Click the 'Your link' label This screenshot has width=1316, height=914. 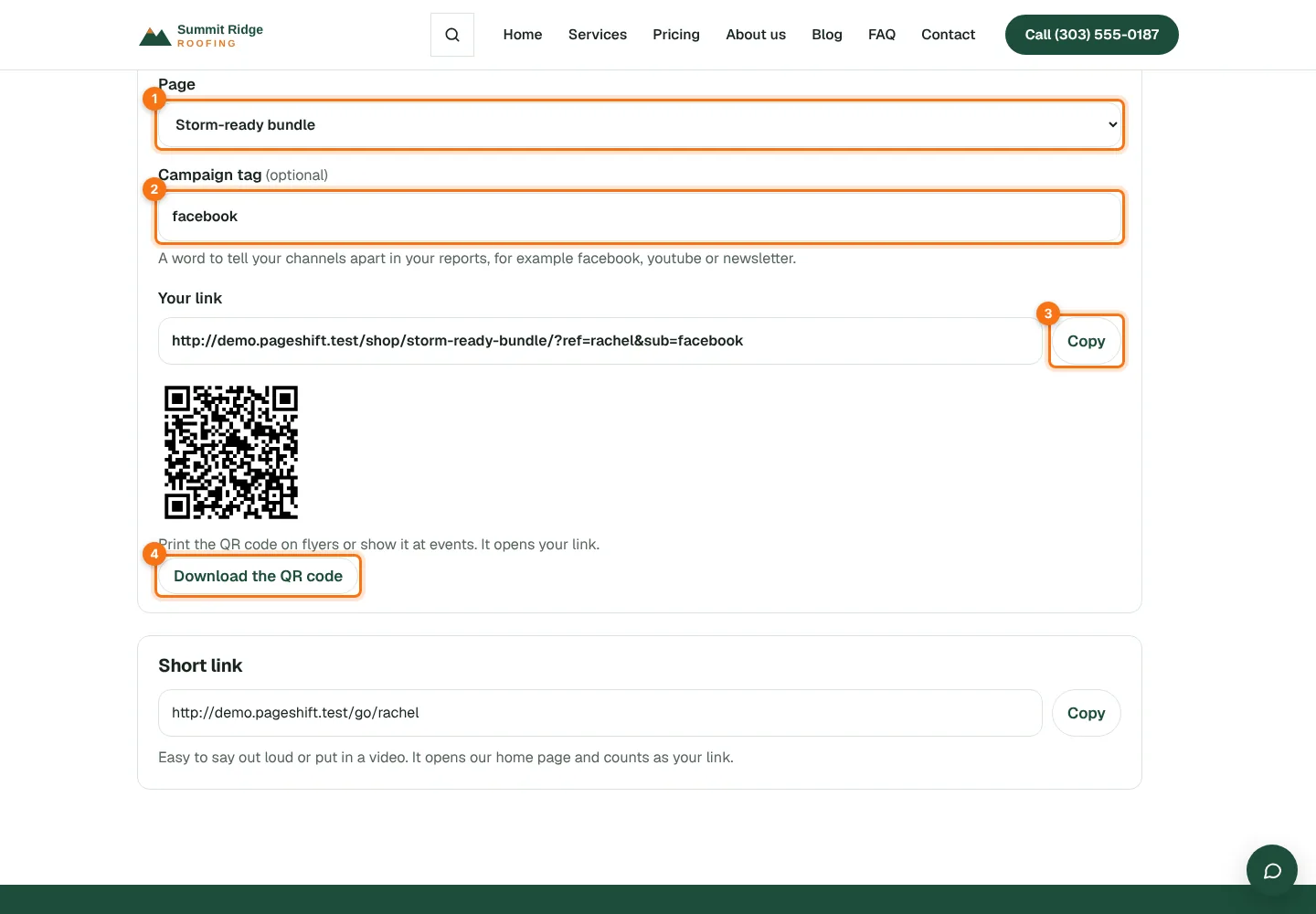[190, 298]
